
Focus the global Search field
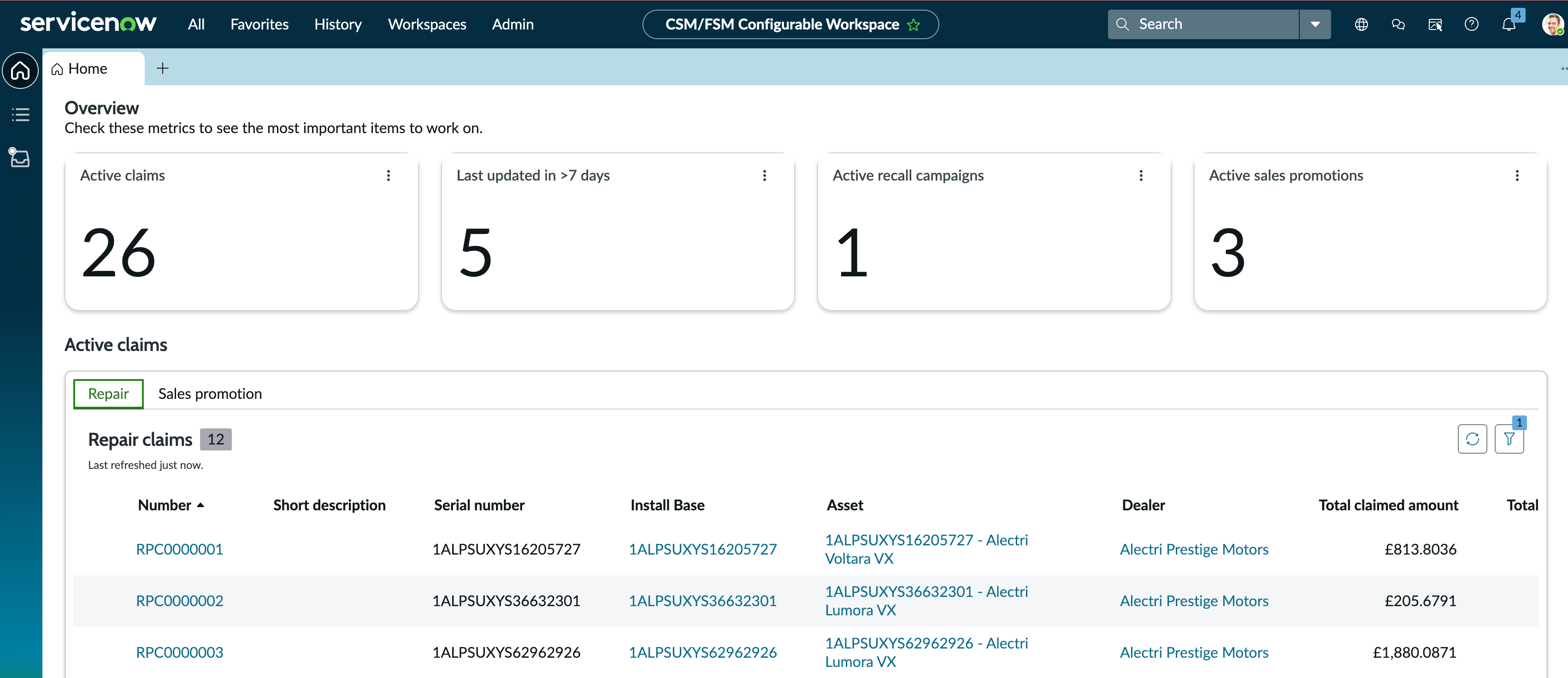coord(1203,24)
